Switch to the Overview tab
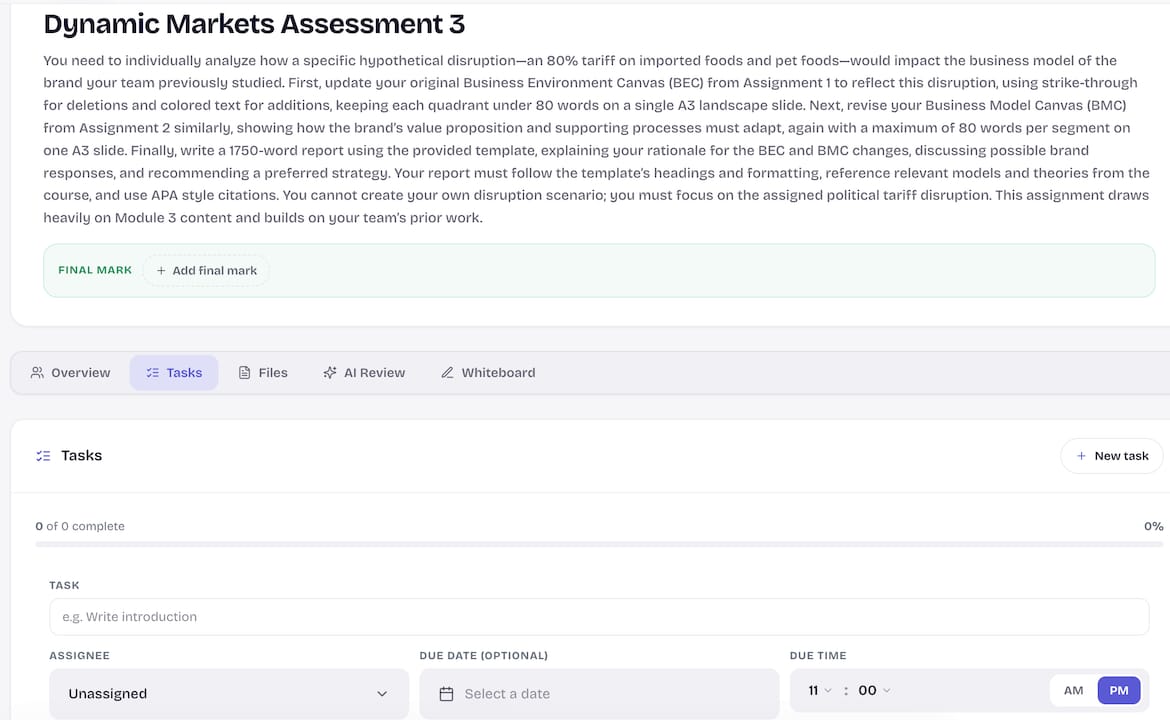 coord(70,372)
